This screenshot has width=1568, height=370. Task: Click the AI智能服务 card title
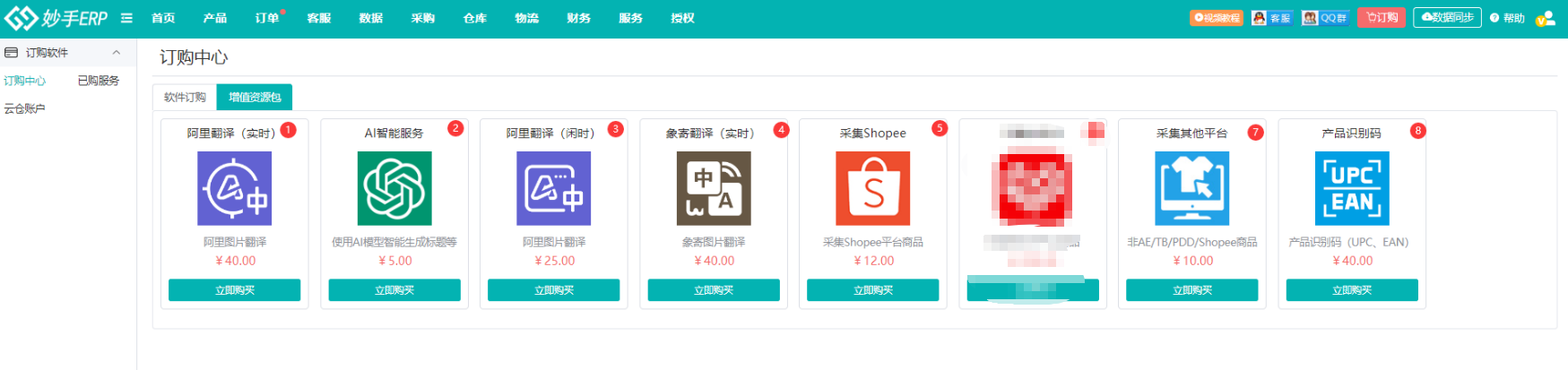pos(394,133)
